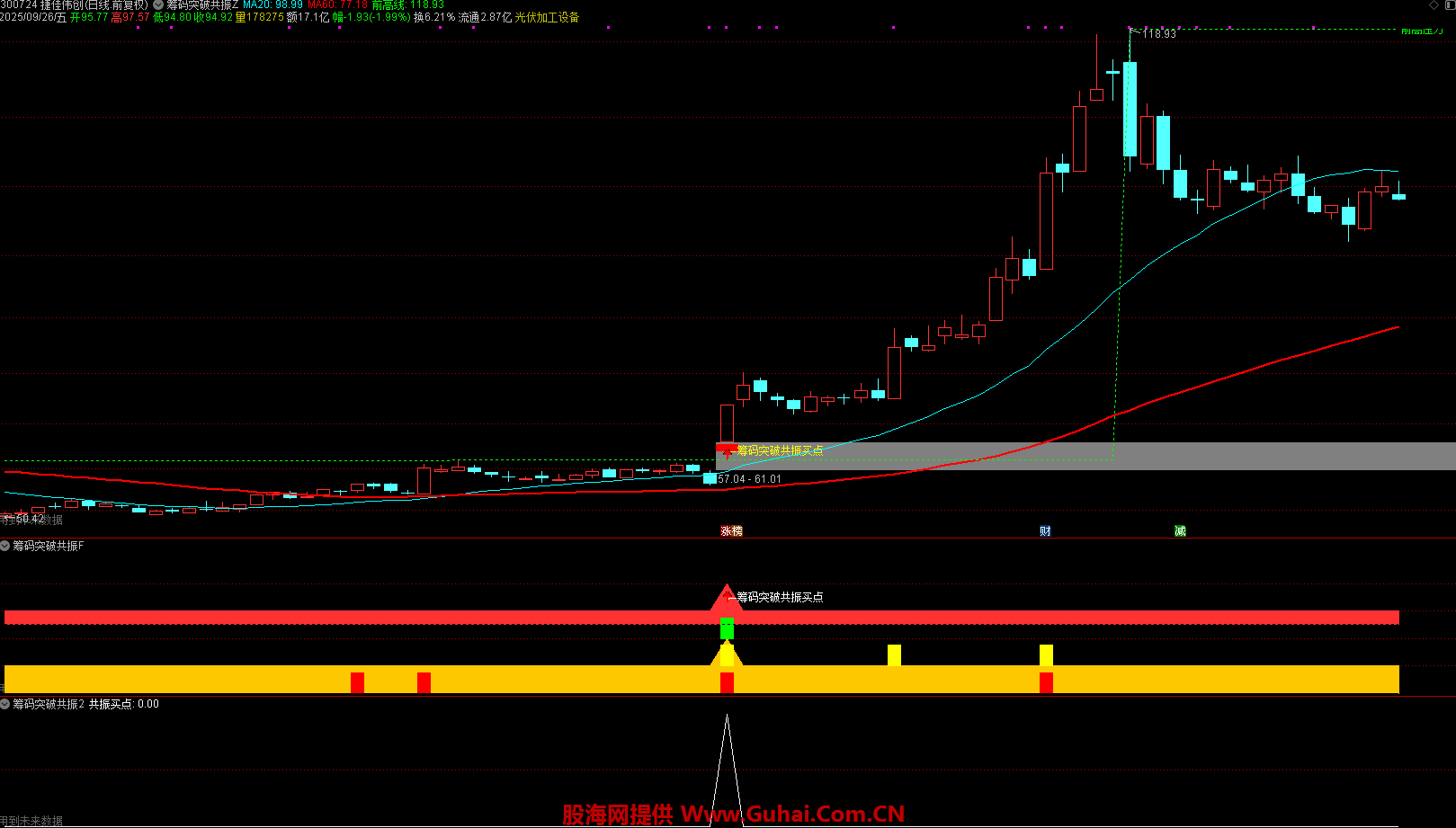Click the white spike peak in 共振买点 panel
1456x828 pixels.
point(727,719)
